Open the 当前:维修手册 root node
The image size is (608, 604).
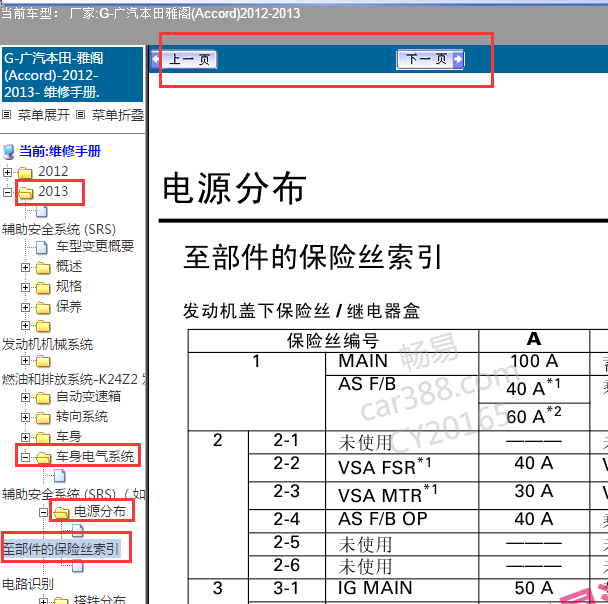[60, 151]
